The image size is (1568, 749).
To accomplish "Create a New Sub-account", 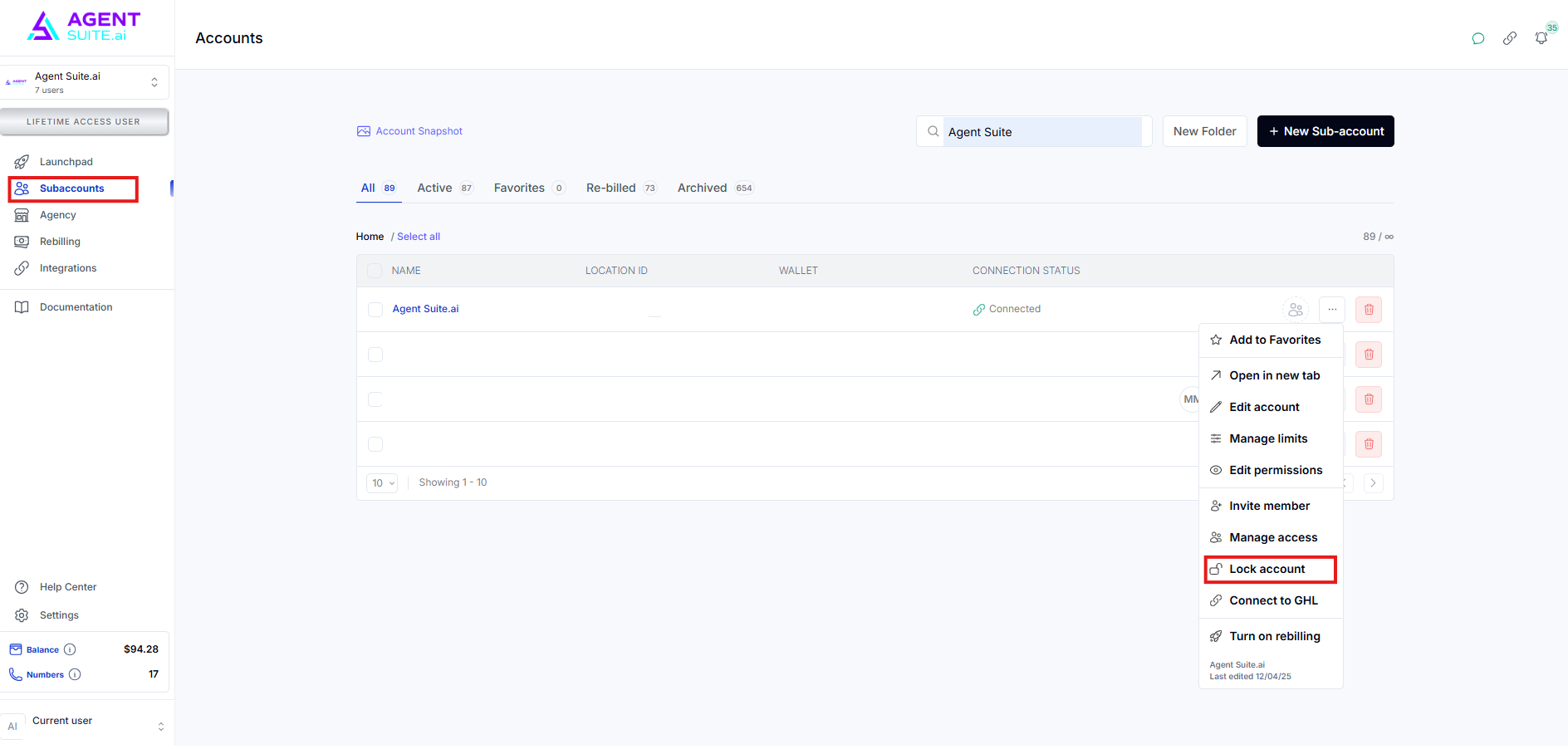I will (1325, 131).
